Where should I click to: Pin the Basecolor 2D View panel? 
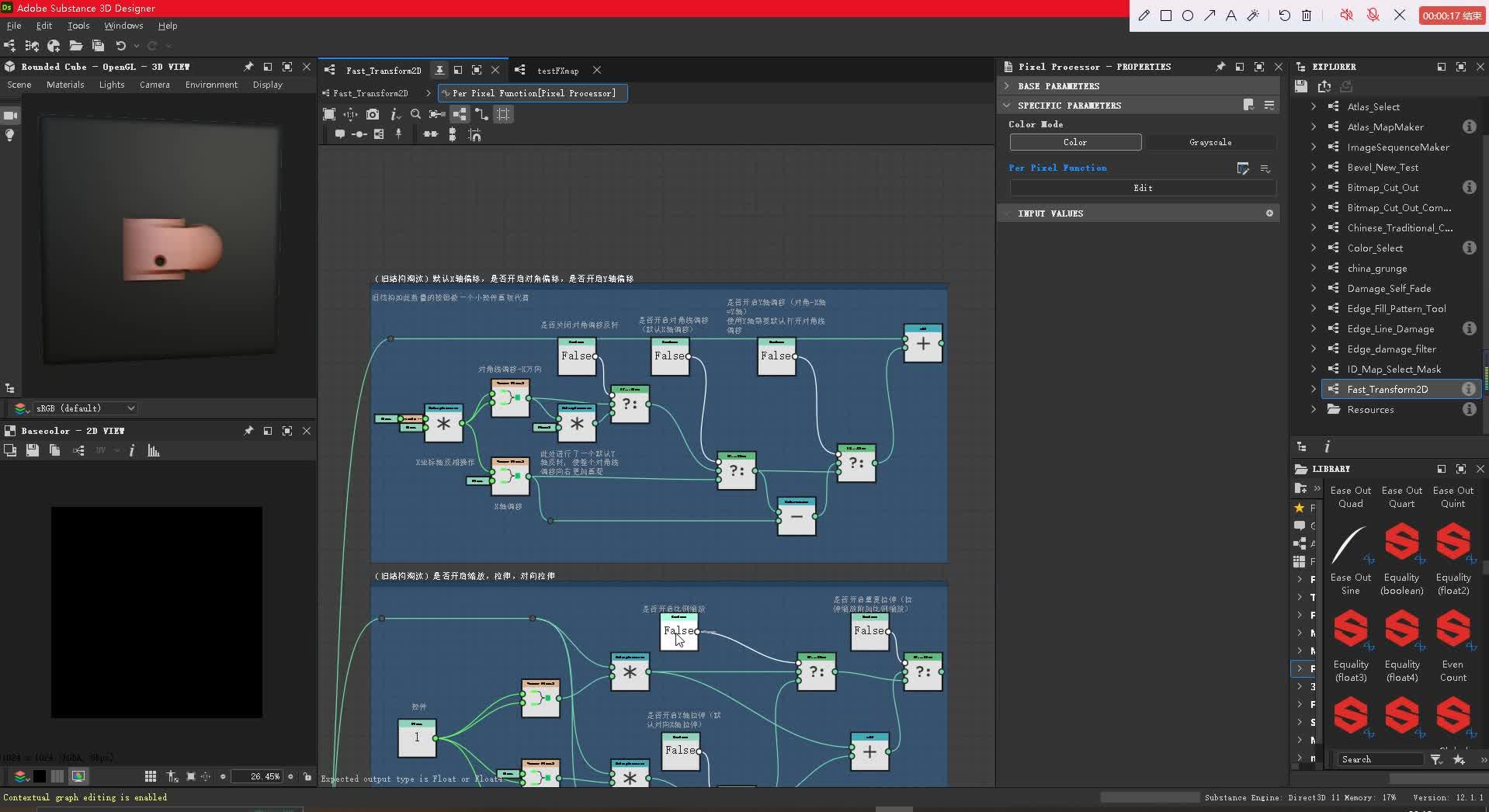248,431
